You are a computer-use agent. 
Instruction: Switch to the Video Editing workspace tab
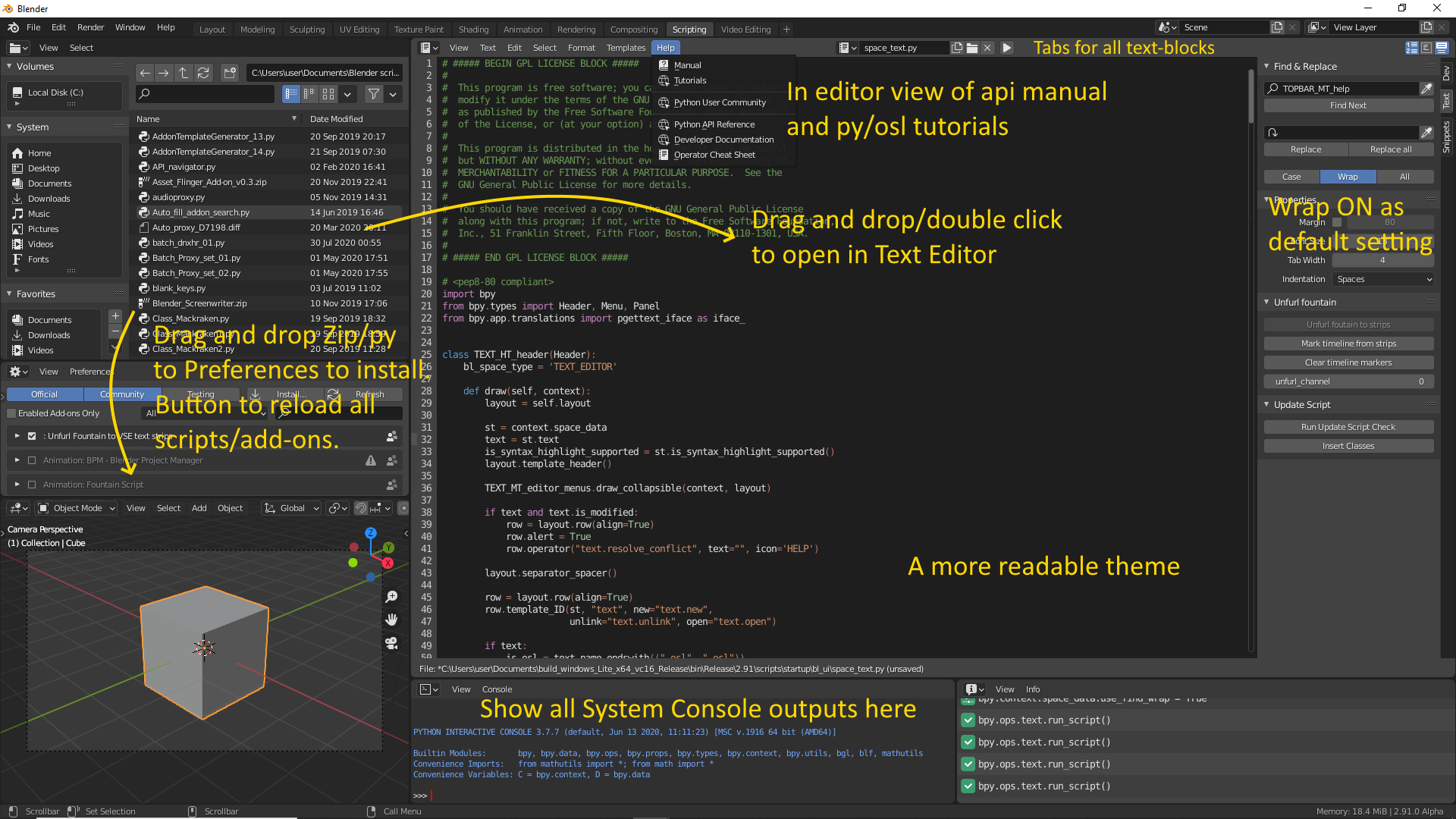(x=745, y=30)
